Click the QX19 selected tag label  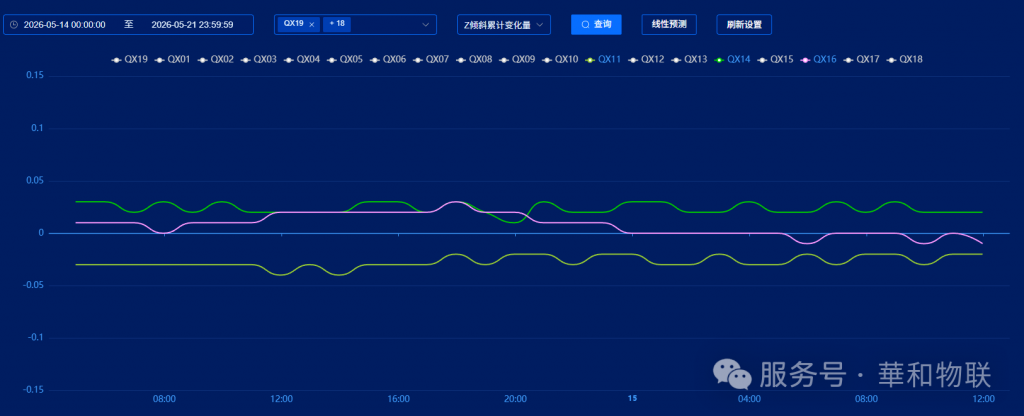[x=293, y=24]
